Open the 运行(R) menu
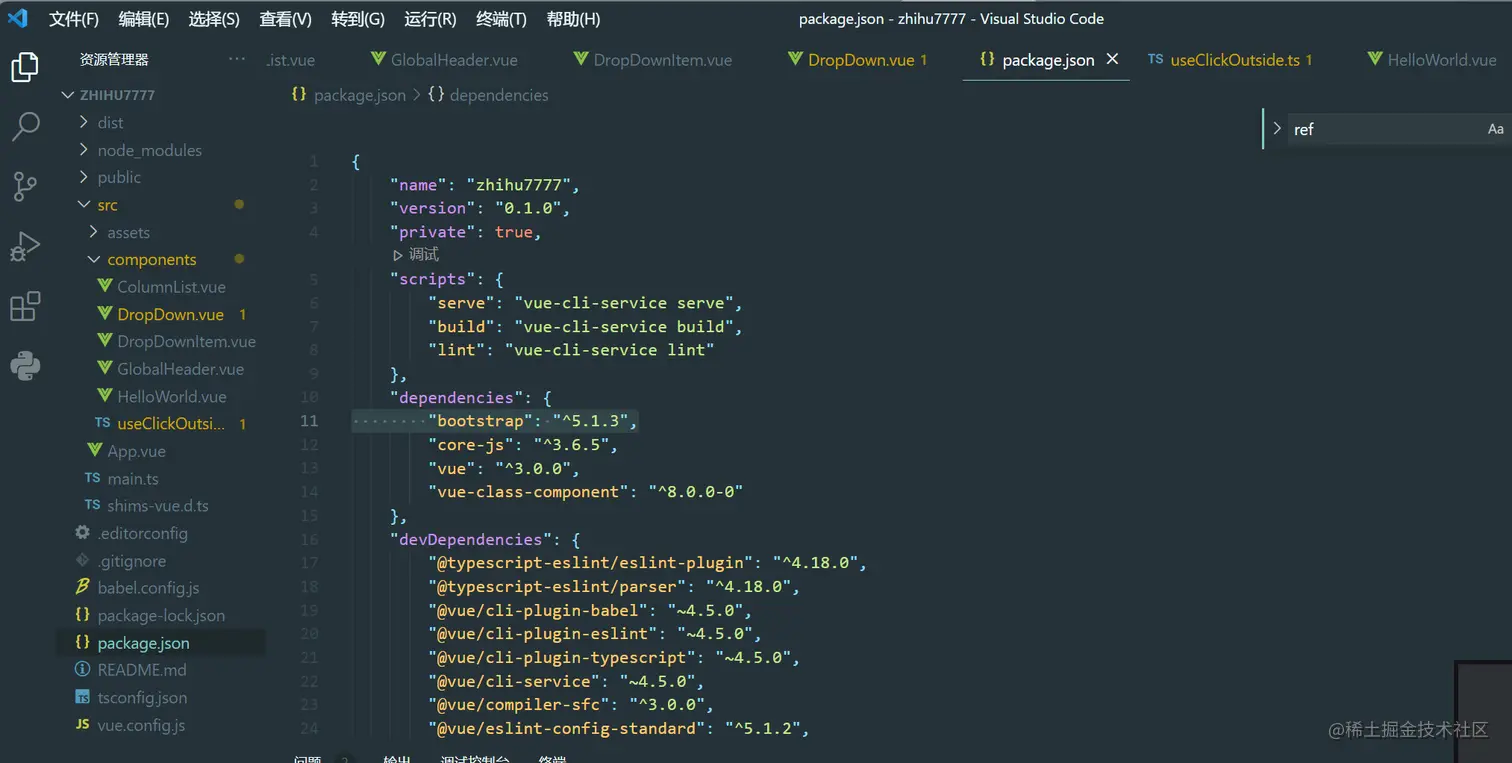The width and height of the screenshot is (1512, 763). pyautogui.click(x=430, y=19)
